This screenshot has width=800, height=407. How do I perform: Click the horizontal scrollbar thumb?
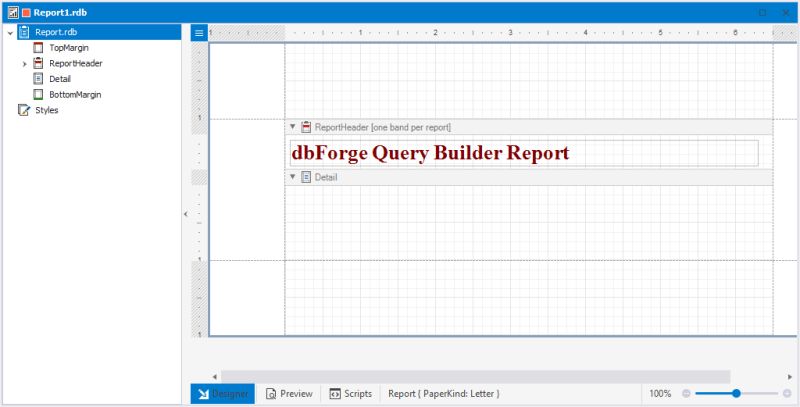point(476,377)
